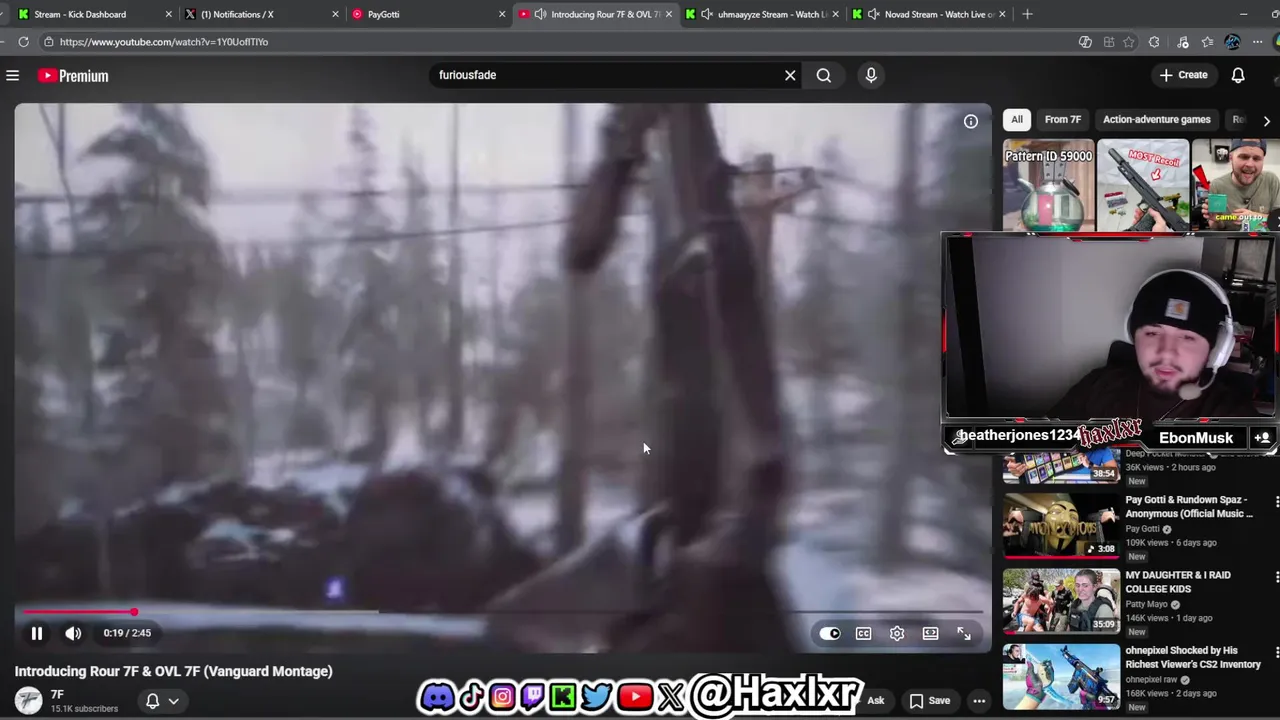Open more actions menu beside Save
The width and height of the screenshot is (1280, 720).
(x=979, y=701)
